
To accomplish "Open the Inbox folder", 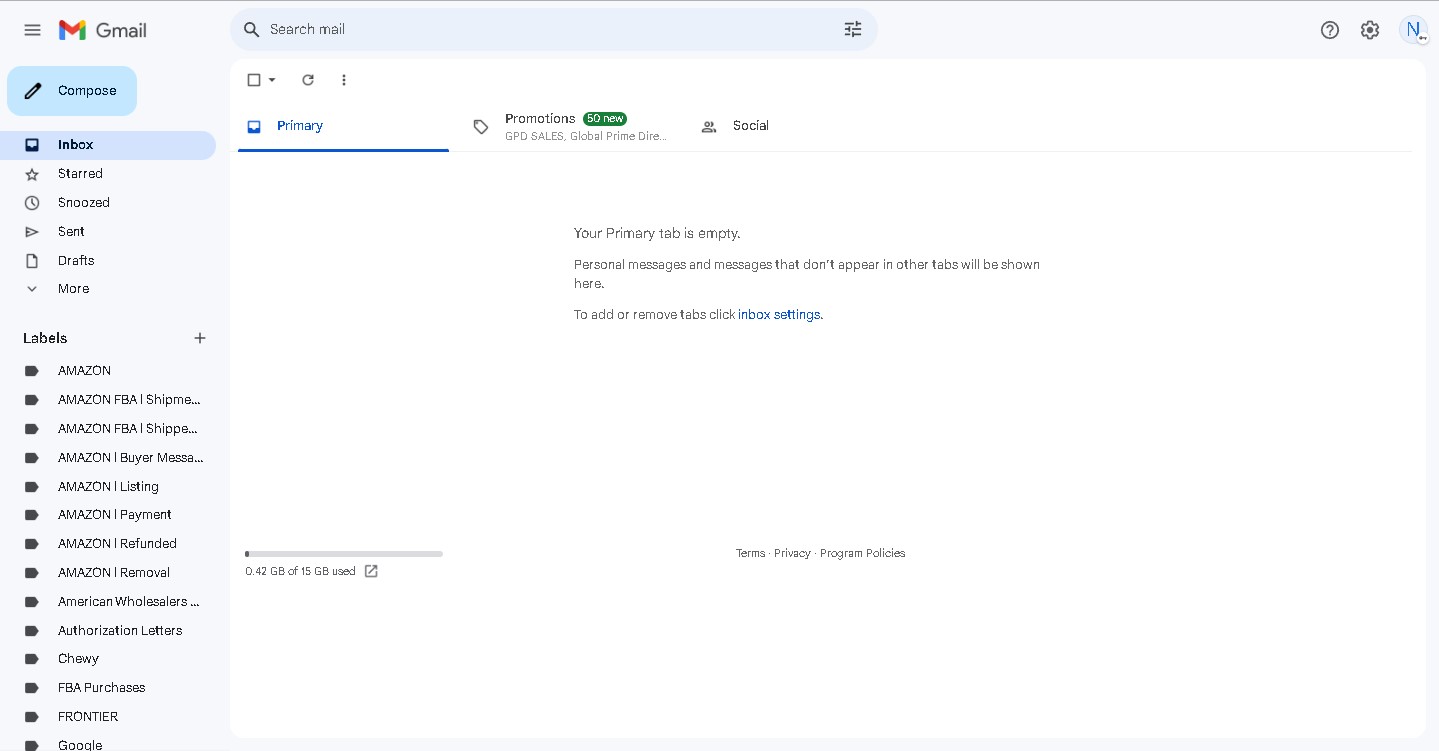I will 108,145.
